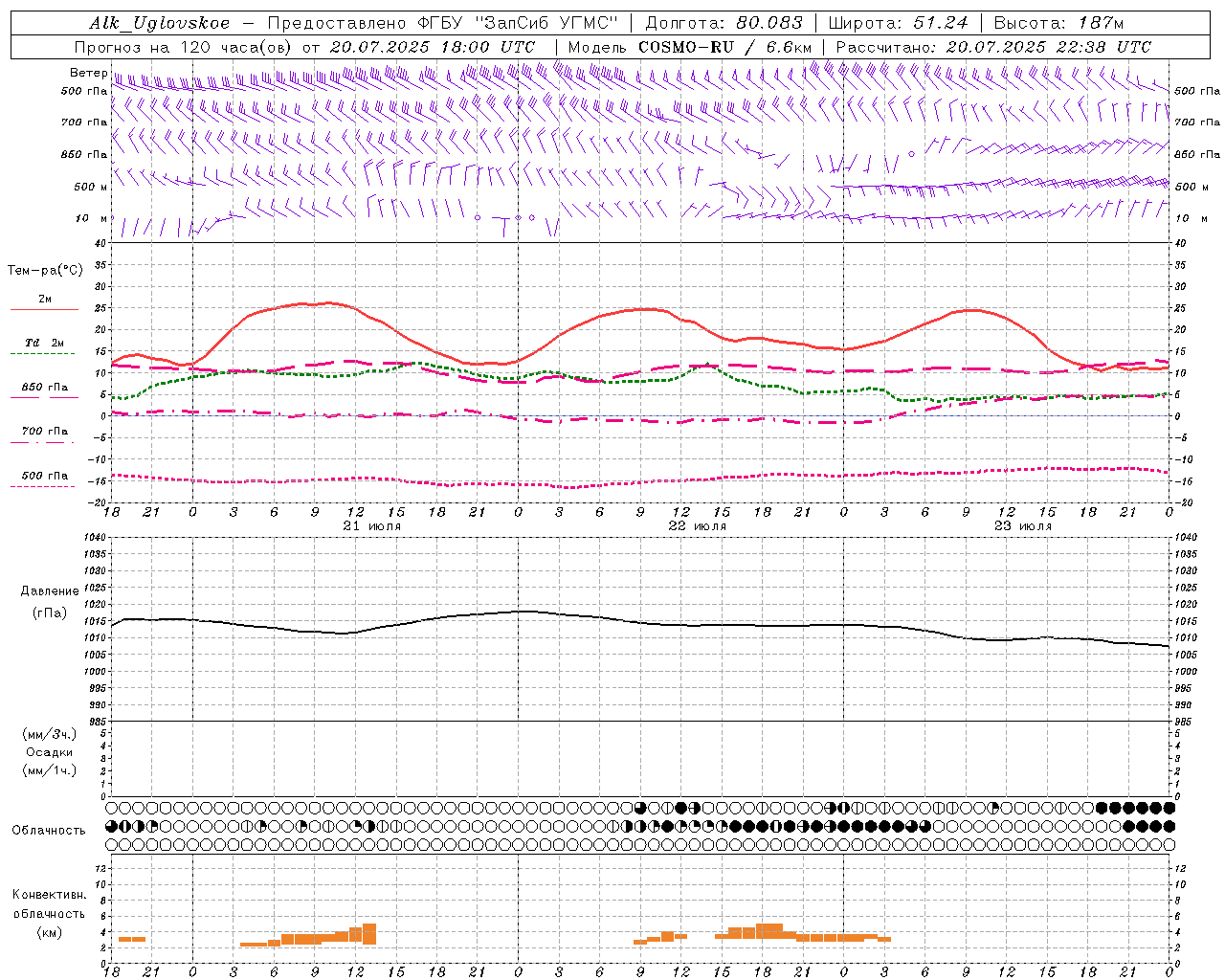Click the Тем-ра(°C) axis title
The image size is (1225, 980).
pos(45,271)
